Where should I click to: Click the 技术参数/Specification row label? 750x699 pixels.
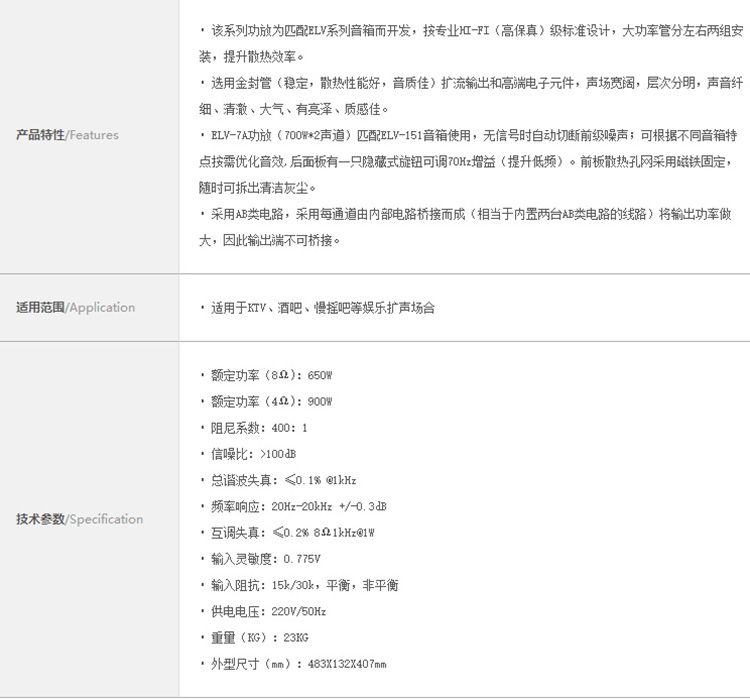[x=79, y=519]
